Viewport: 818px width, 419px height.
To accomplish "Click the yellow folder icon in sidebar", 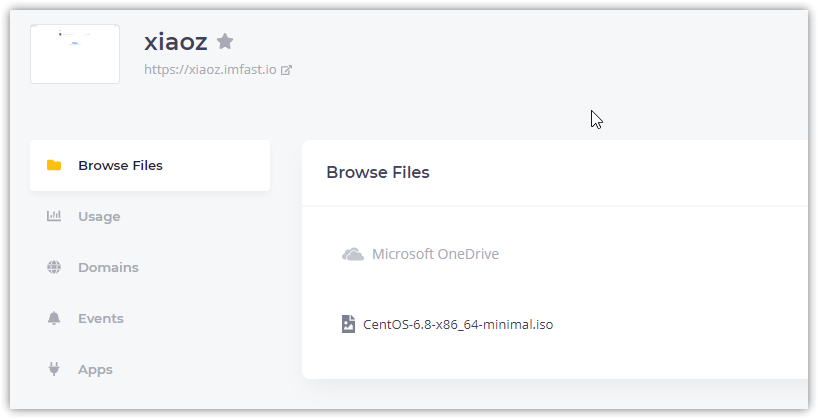I will point(54,166).
